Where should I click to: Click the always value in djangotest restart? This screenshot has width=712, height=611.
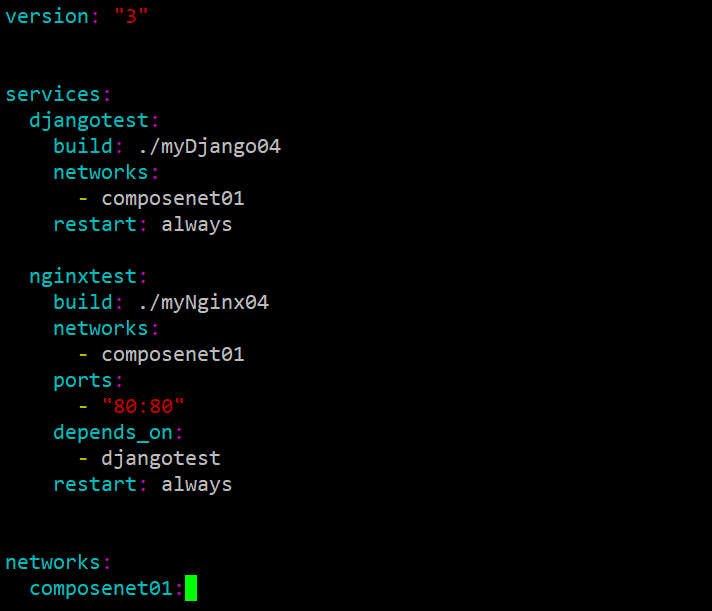(196, 224)
